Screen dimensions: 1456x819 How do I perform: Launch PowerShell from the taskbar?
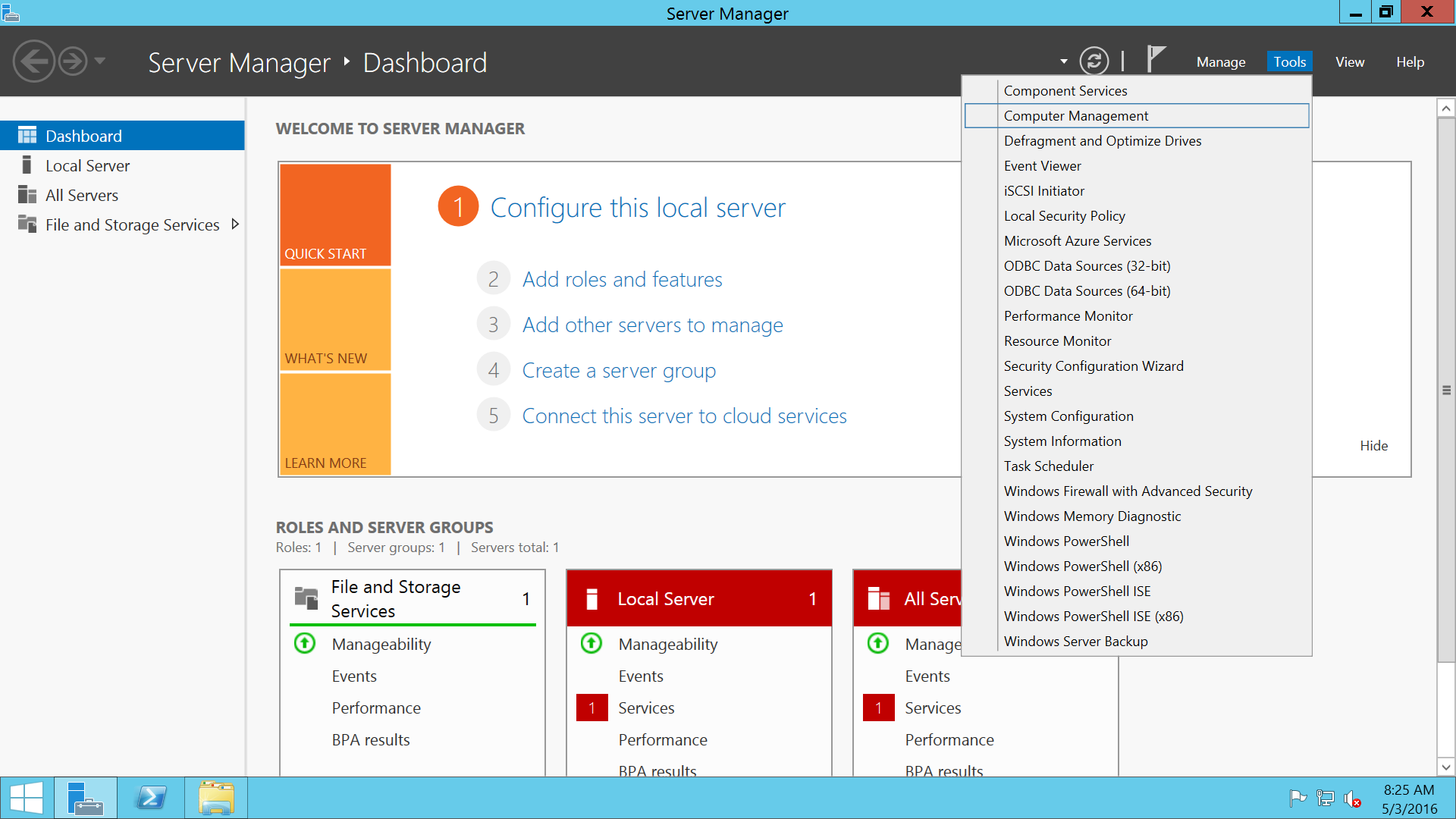151,799
